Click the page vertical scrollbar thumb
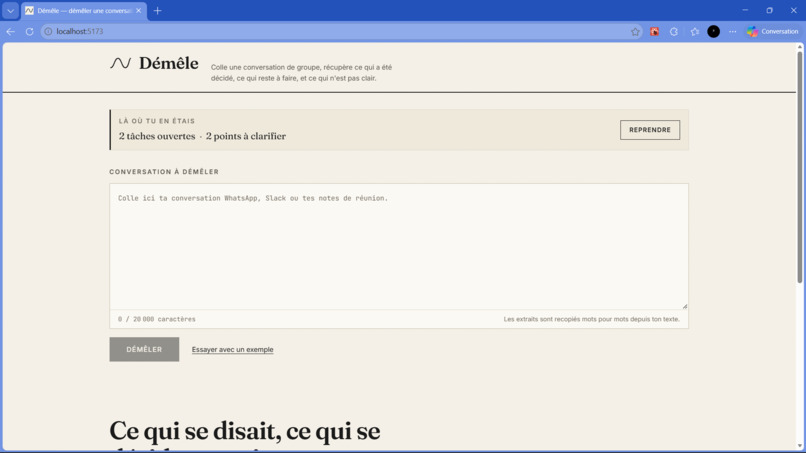The width and height of the screenshot is (806, 453). pyautogui.click(x=799, y=167)
